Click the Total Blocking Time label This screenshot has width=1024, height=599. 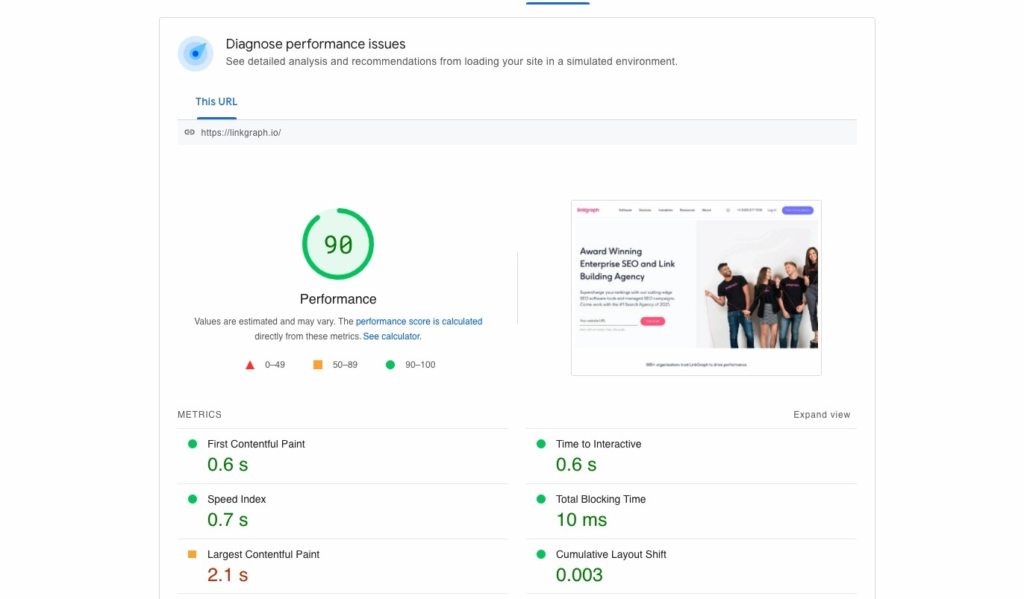coord(601,499)
